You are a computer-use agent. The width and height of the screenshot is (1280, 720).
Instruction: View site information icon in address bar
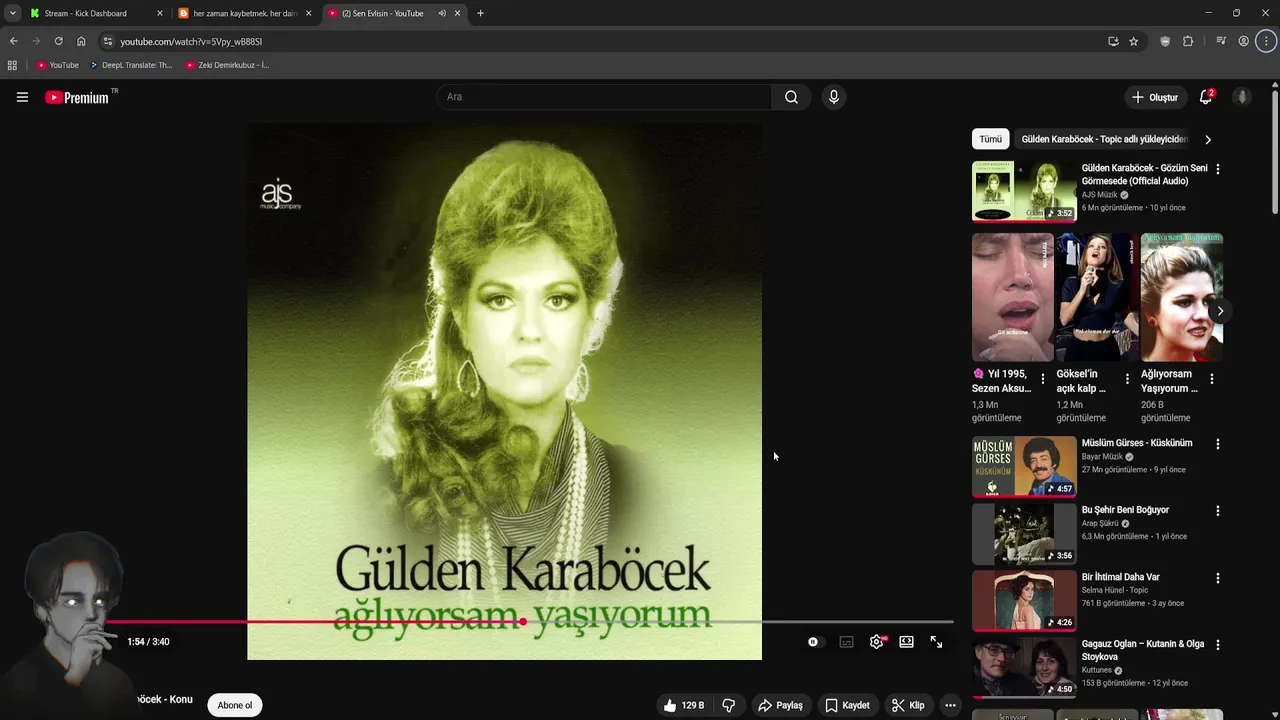(108, 41)
